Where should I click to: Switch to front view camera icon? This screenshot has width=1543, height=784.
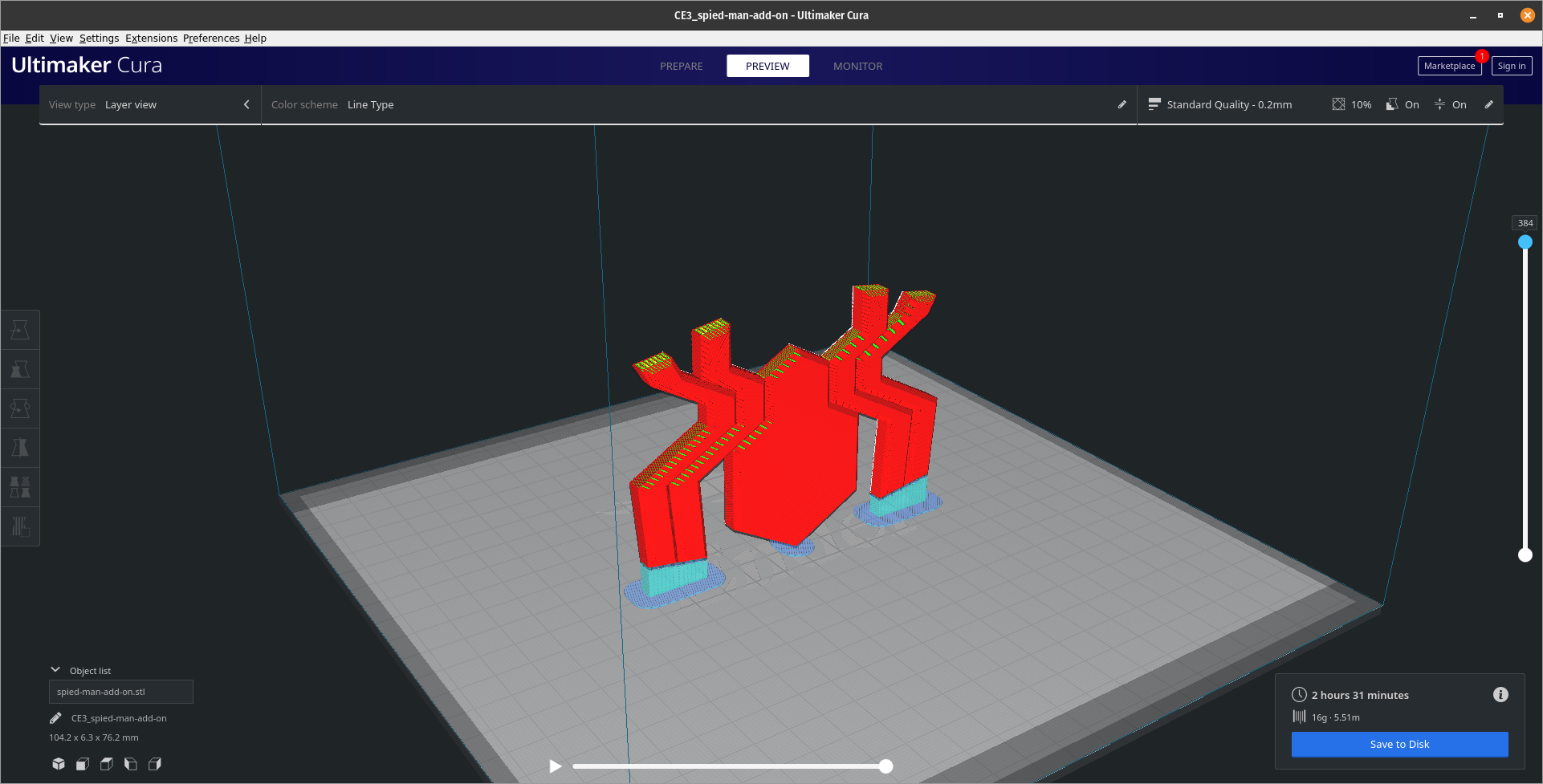point(83,764)
